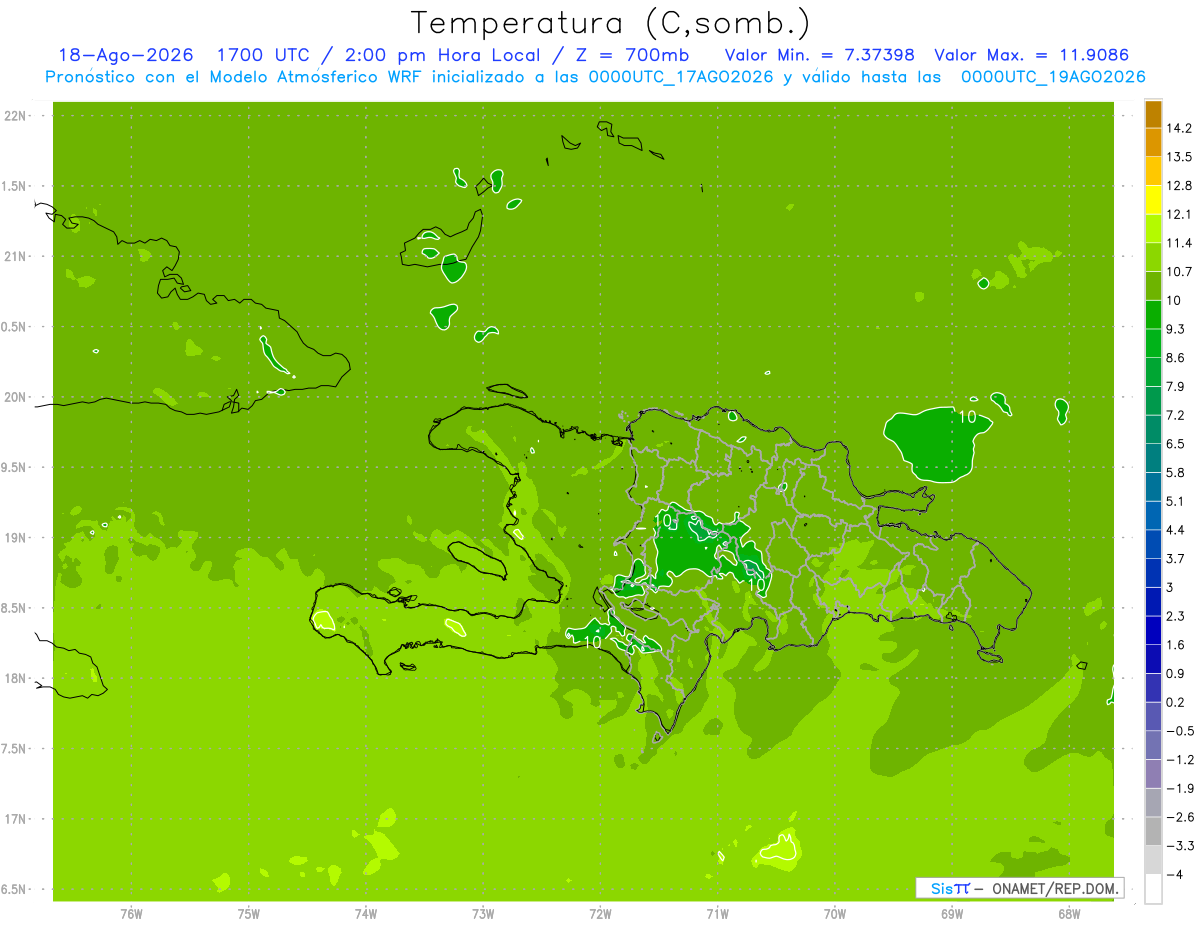
Task: Pick the yellow swatch between 12.8 and 12.1
Action: click(x=1153, y=200)
